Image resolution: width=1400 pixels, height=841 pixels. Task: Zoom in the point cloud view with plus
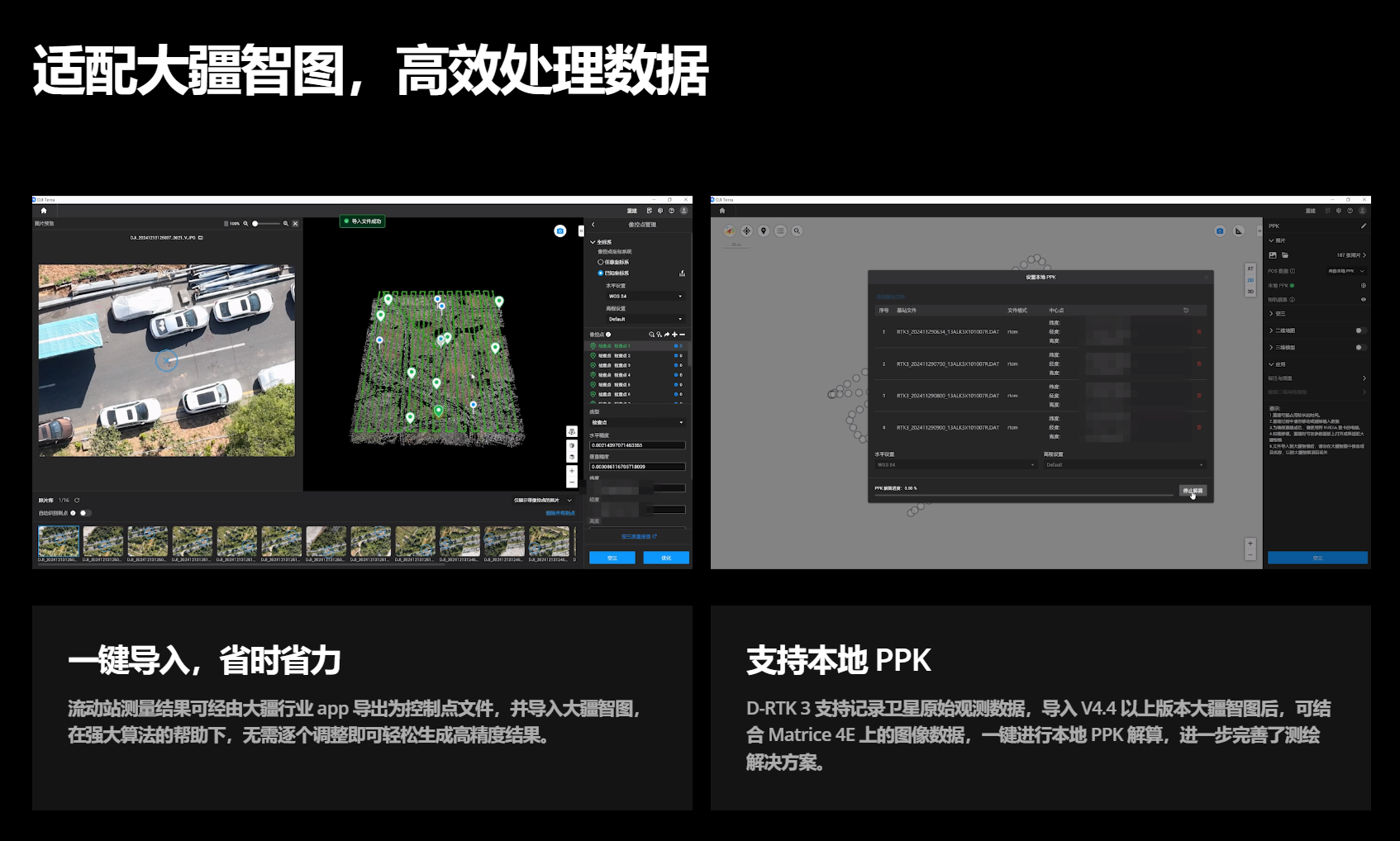click(x=571, y=471)
